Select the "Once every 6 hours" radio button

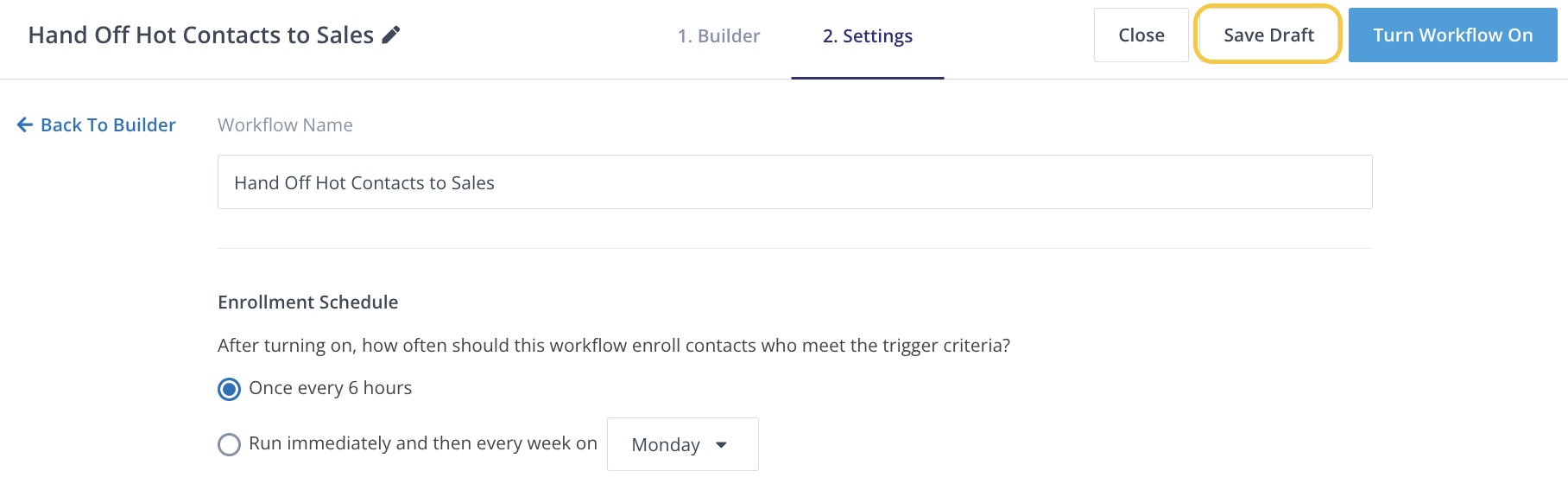(x=229, y=389)
